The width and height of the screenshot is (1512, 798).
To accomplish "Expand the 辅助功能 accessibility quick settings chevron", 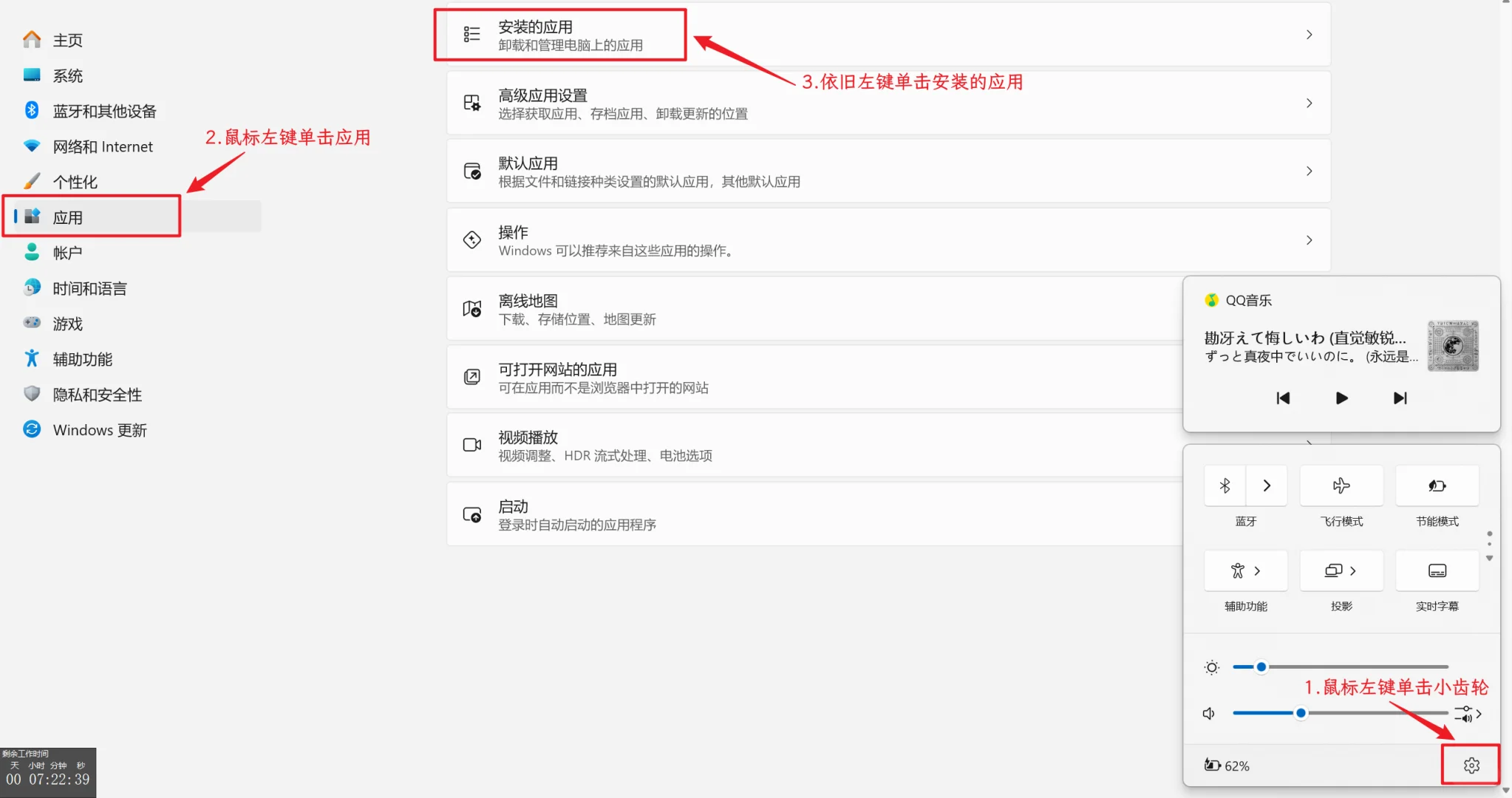I will coord(1258,570).
